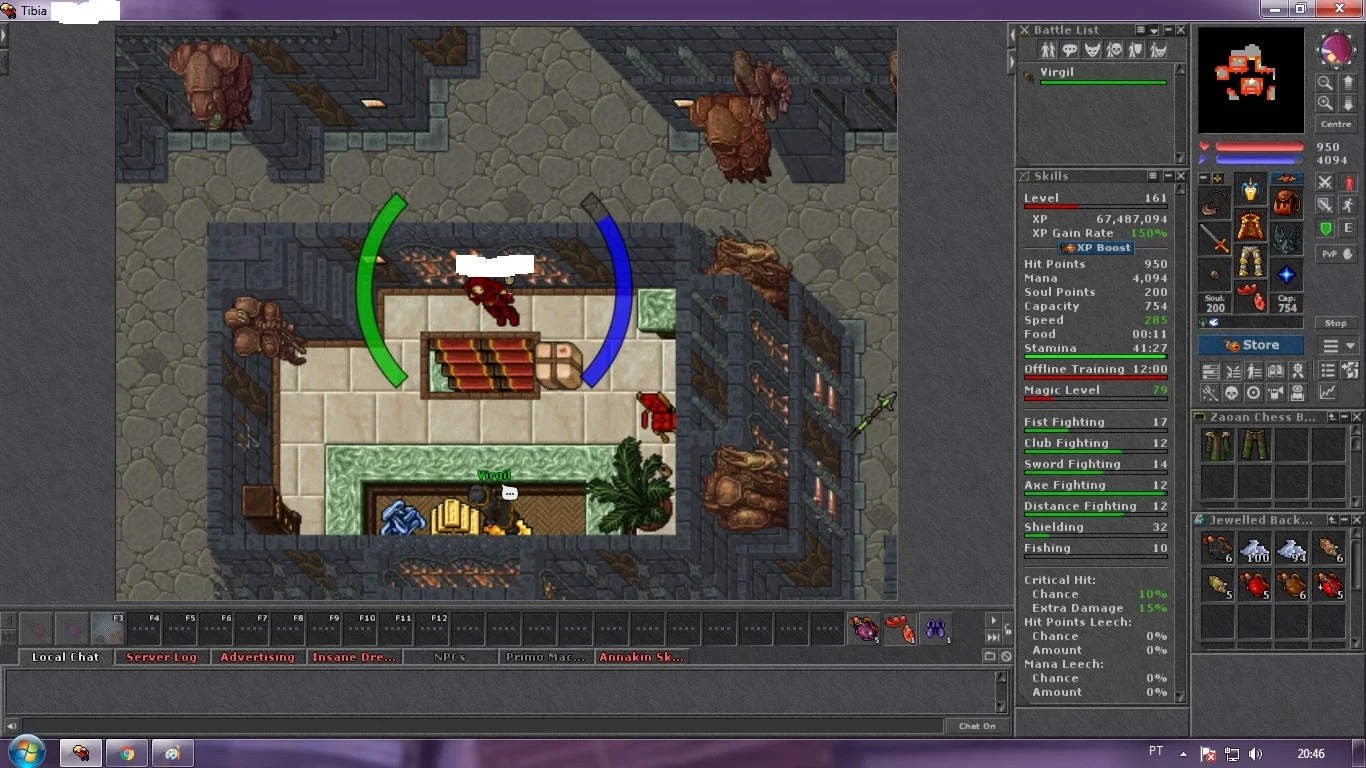Click the Chat On button
1366x768 pixels.
pyautogui.click(x=977, y=726)
